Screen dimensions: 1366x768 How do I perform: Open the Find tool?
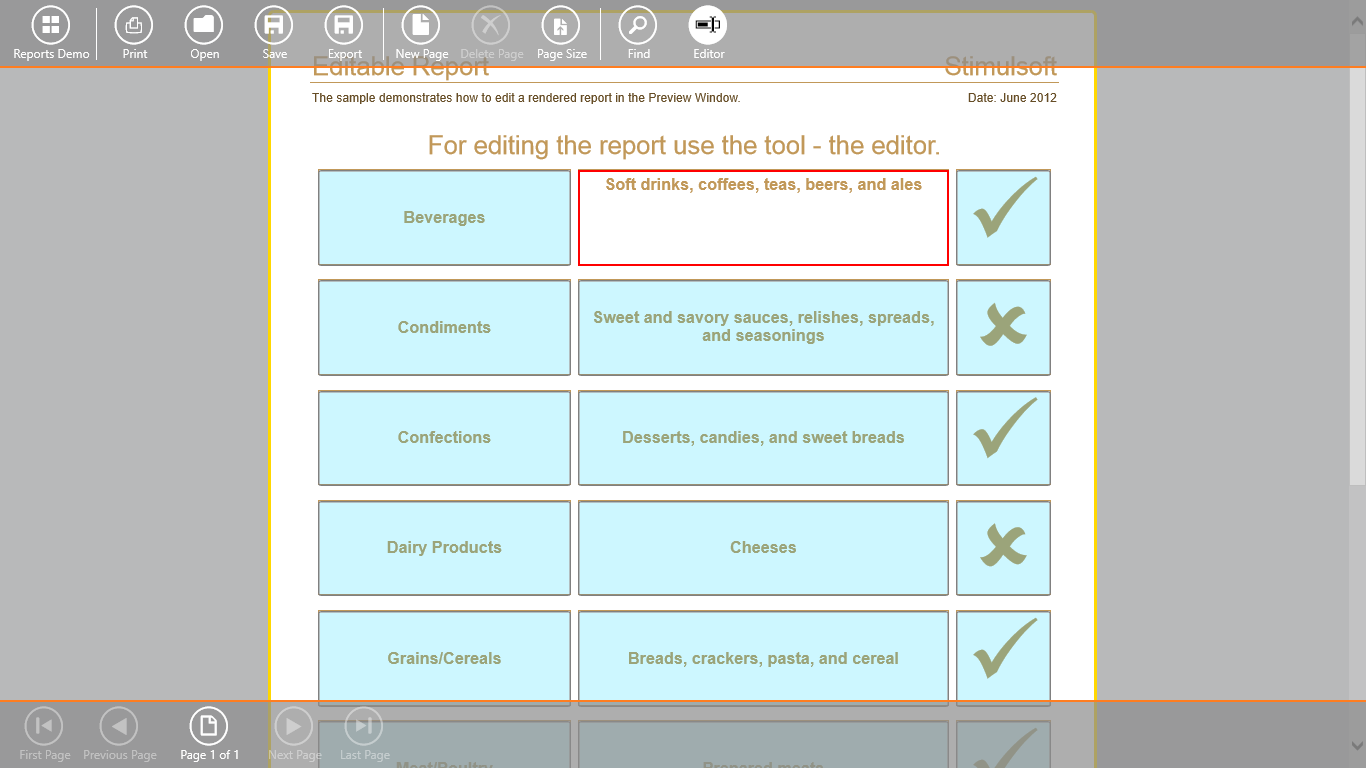(638, 26)
